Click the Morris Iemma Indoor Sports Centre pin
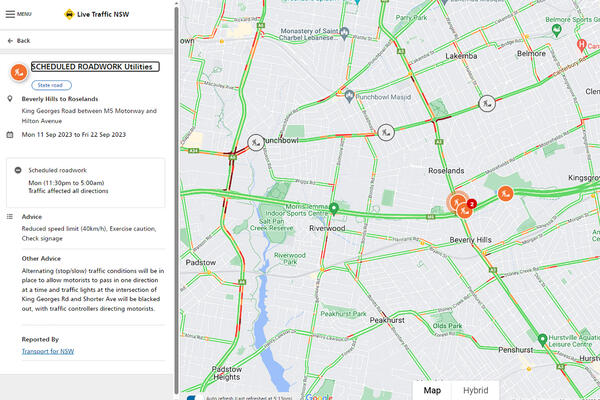 [x=335, y=208]
